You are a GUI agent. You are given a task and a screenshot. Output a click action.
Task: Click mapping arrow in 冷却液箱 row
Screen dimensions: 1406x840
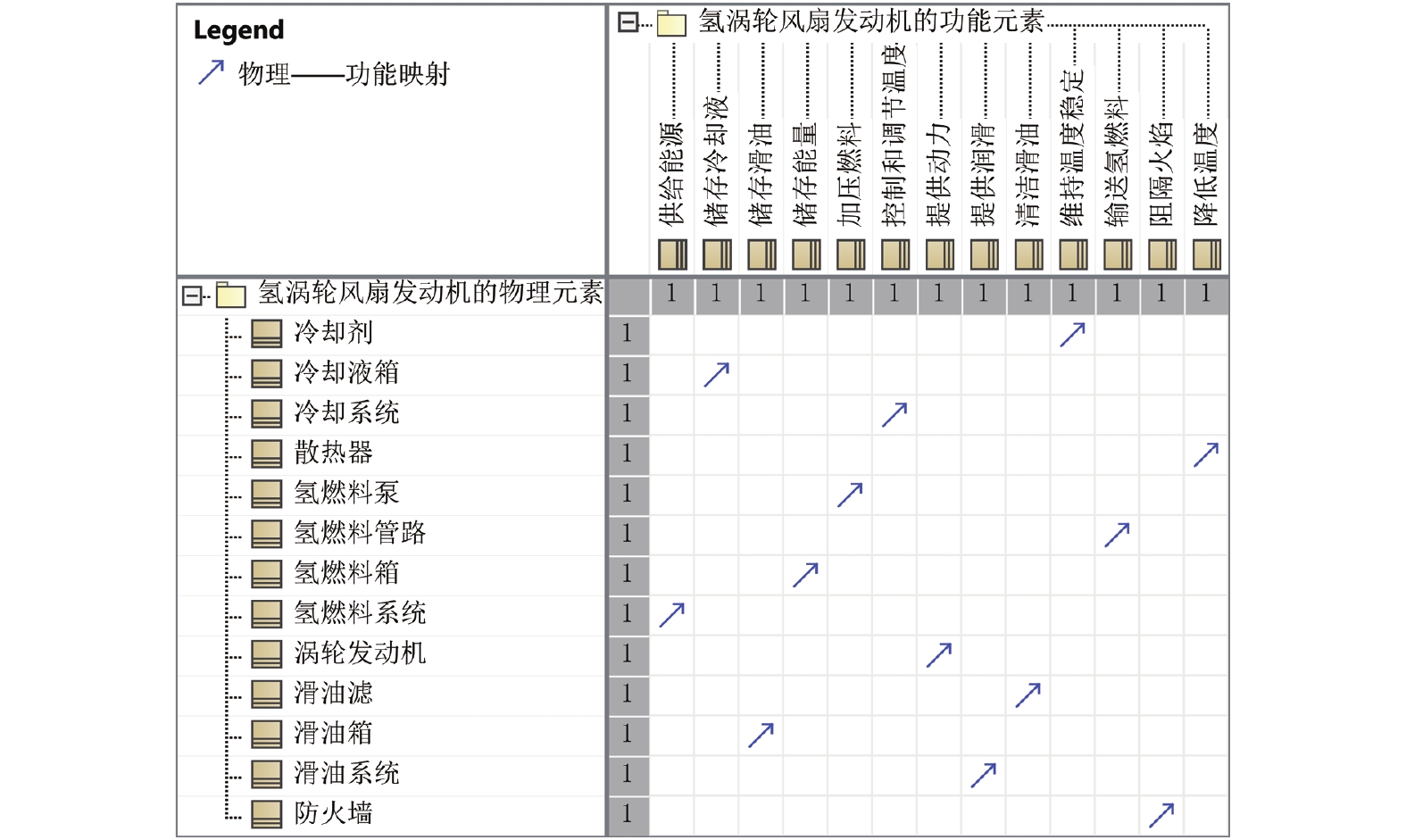(x=716, y=374)
